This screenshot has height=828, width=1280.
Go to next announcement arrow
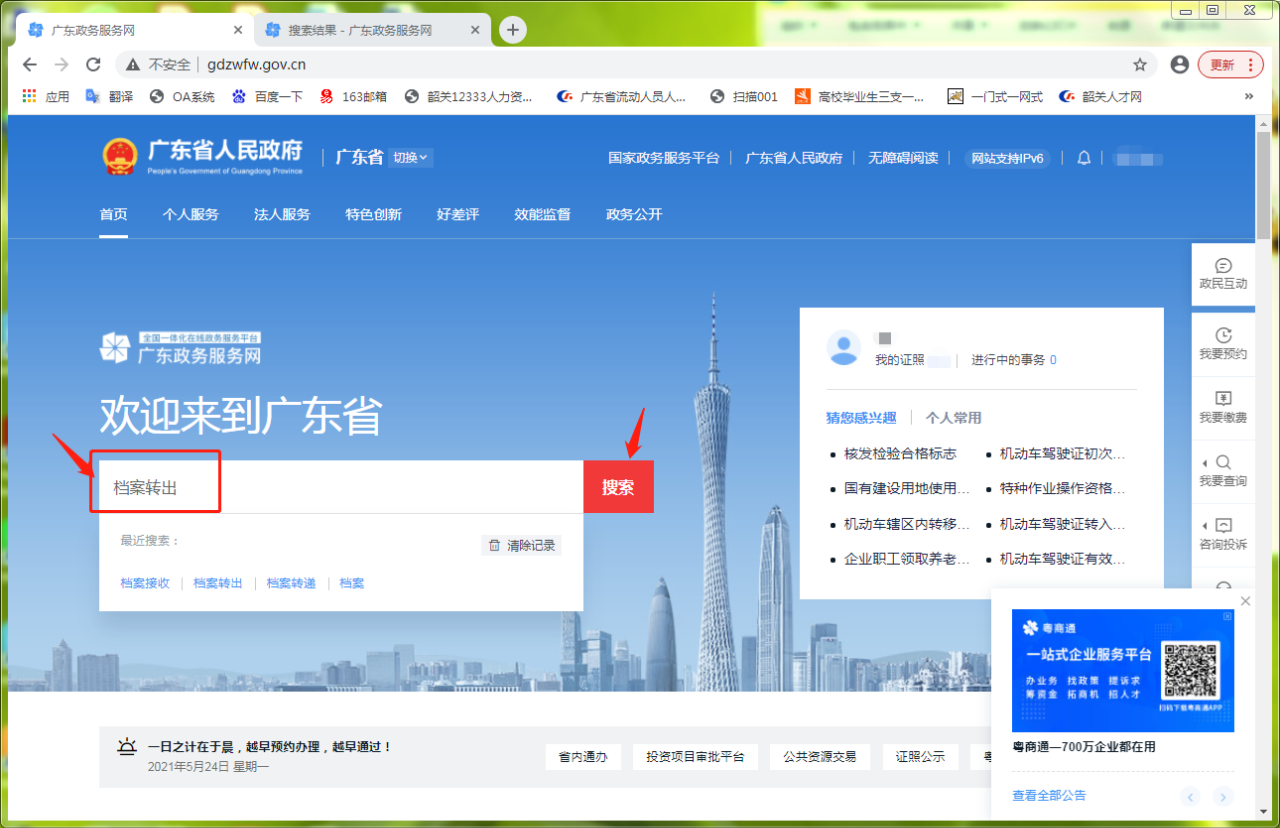tap(1221, 797)
